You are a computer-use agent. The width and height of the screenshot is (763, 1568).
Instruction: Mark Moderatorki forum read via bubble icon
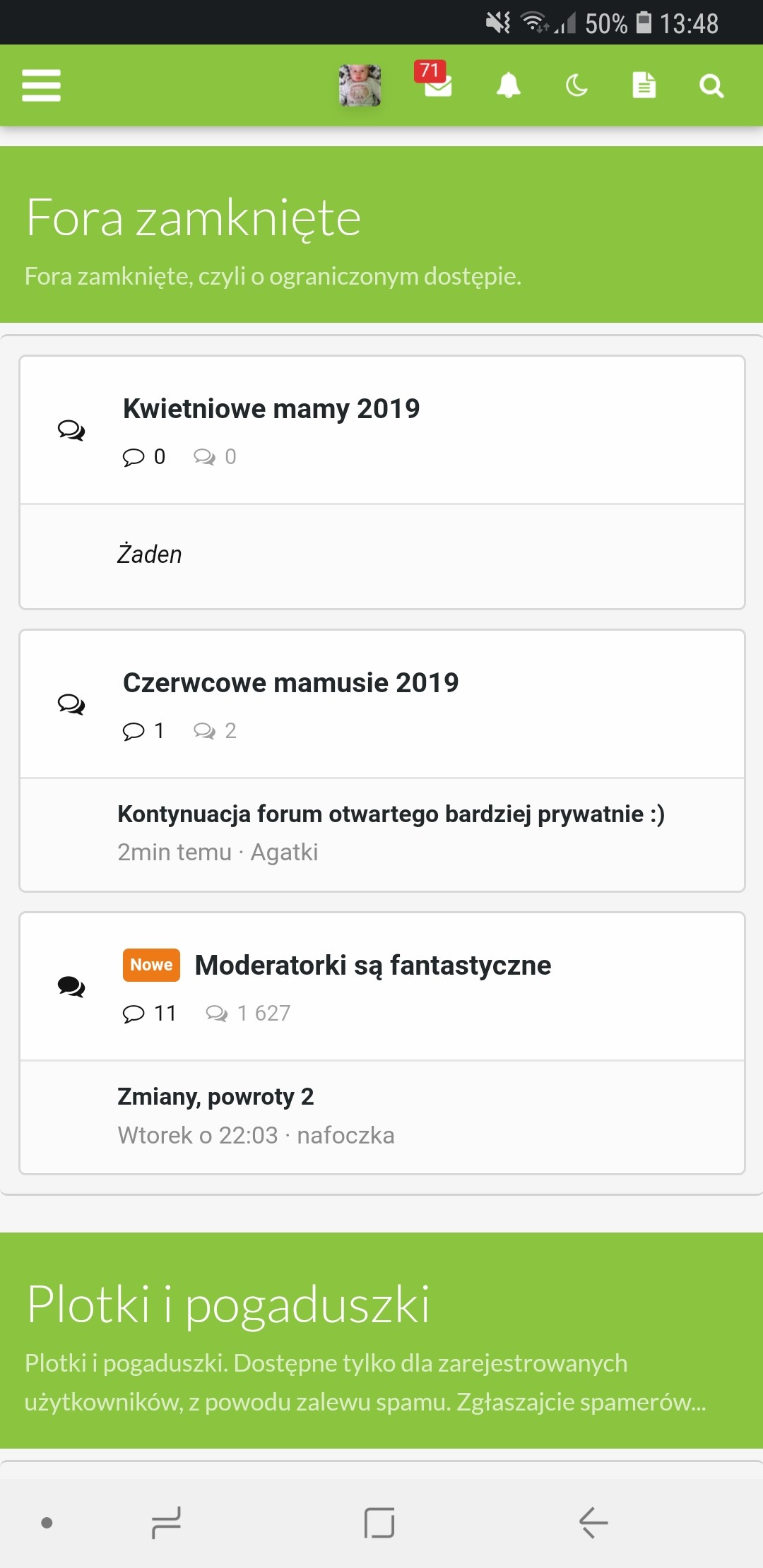pos(71,986)
